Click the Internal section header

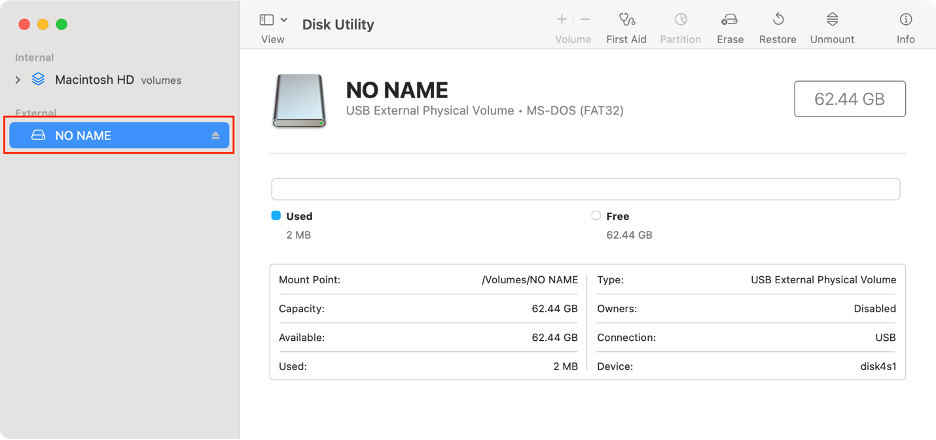click(x=34, y=57)
